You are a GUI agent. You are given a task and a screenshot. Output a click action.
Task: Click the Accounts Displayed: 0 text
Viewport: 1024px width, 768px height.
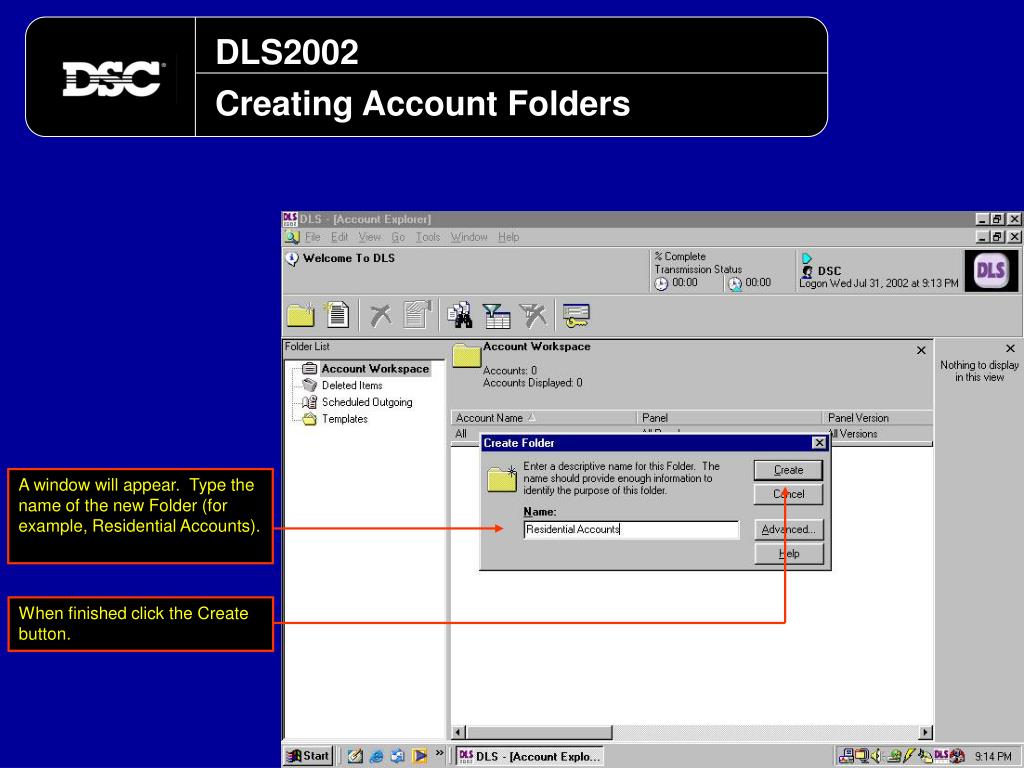(532, 383)
